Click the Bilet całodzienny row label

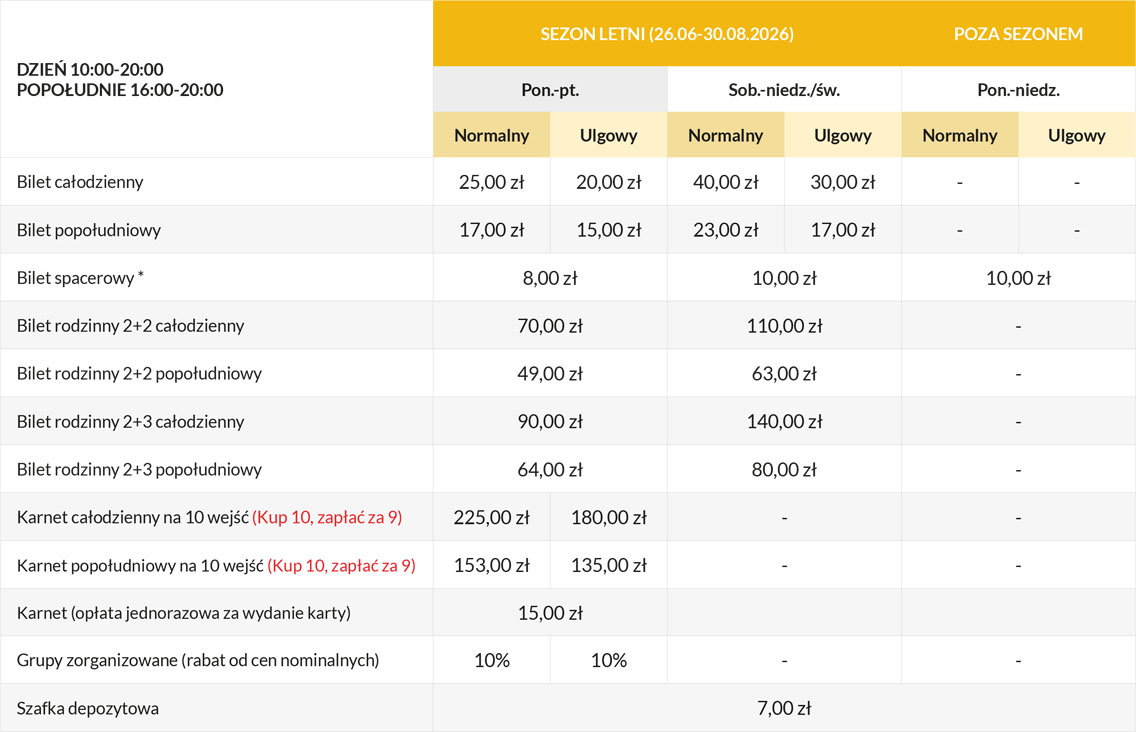pos(80,182)
